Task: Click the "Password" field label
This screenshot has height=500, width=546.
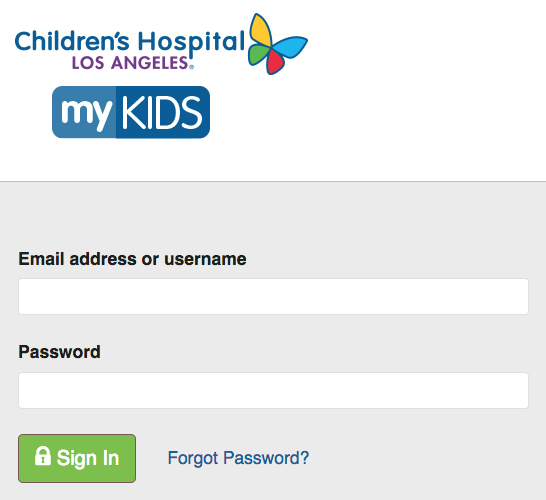Action: pos(59,352)
